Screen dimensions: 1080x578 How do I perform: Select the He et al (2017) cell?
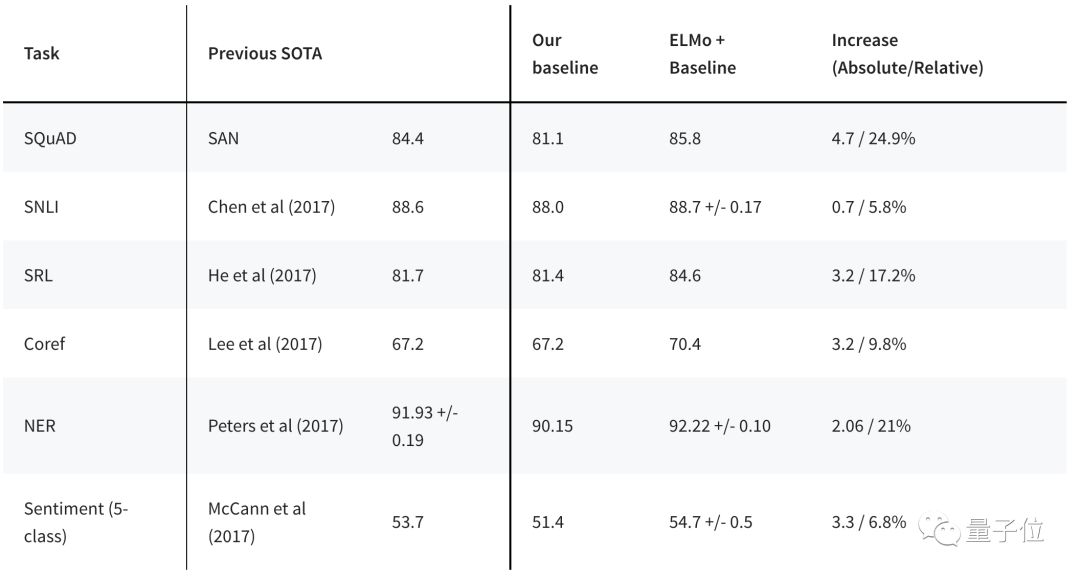click(x=262, y=275)
